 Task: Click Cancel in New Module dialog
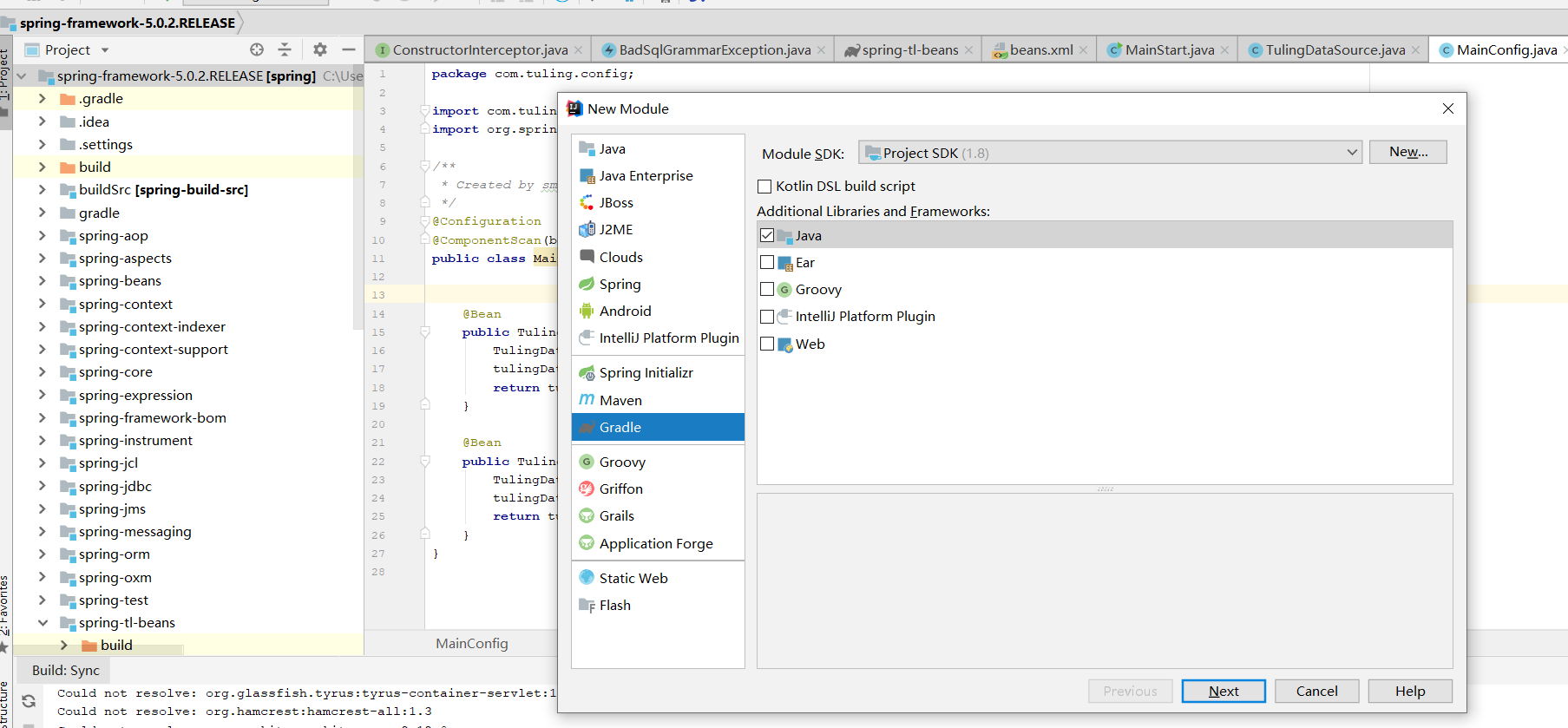[1316, 691]
